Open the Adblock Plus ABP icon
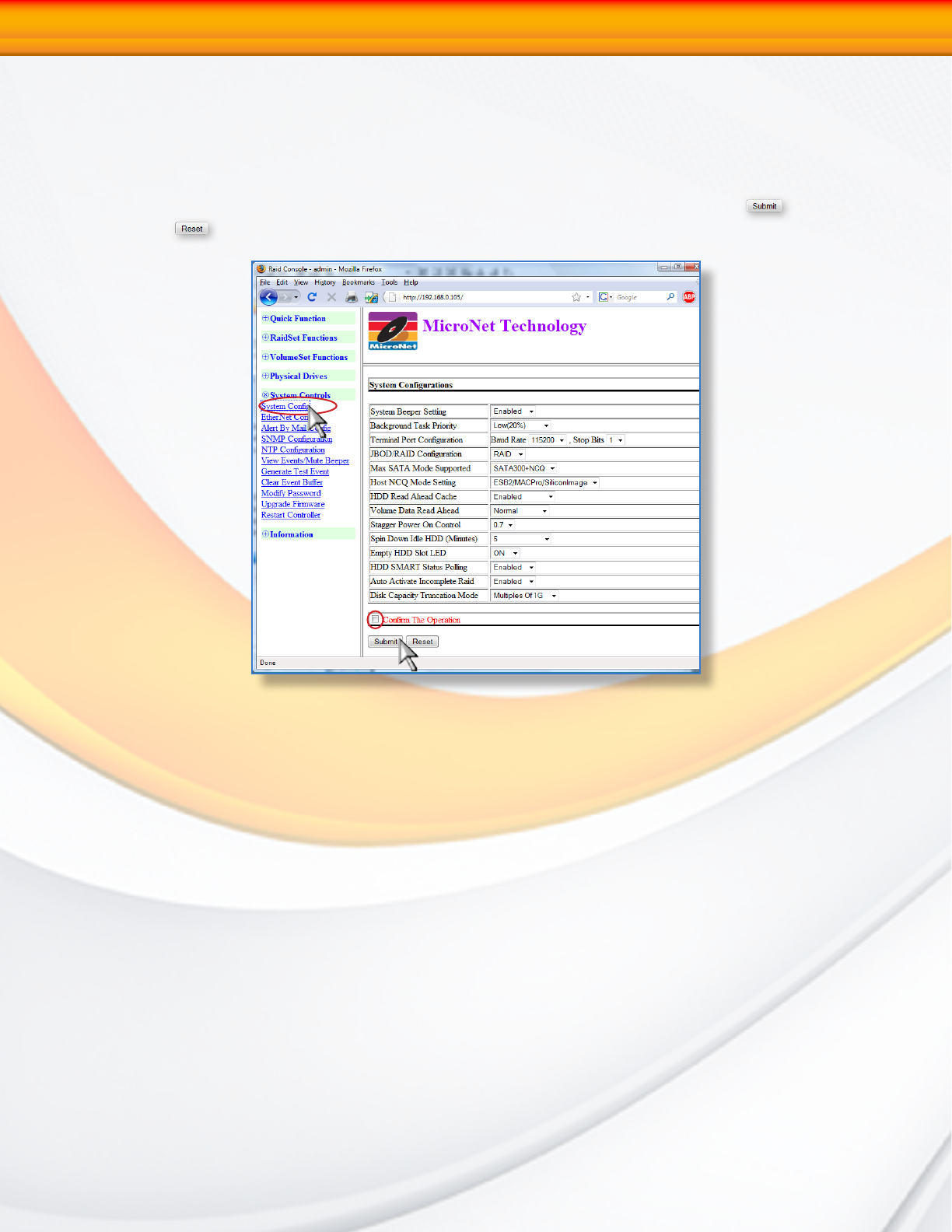952x1232 pixels. (x=689, y=297)
